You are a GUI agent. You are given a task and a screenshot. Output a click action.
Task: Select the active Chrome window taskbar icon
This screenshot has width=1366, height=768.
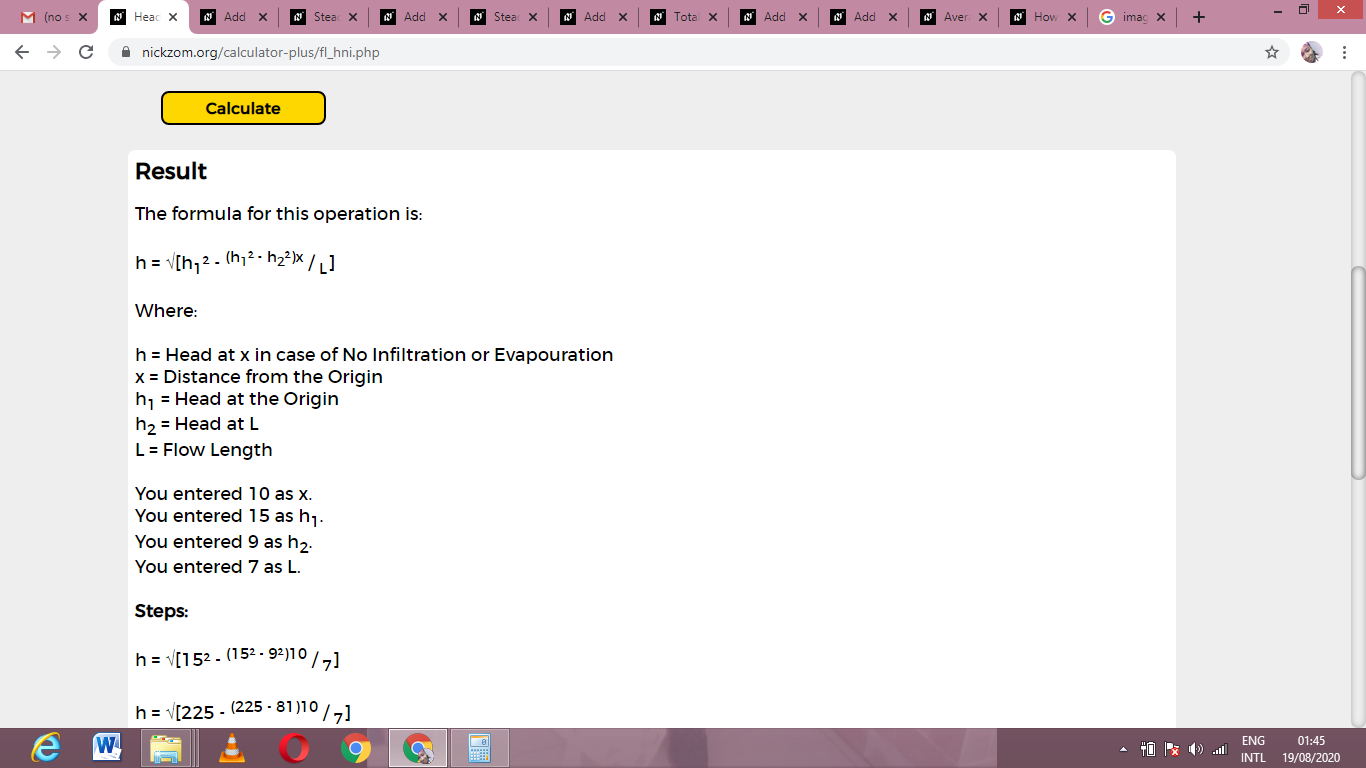[x=417, y=748]
